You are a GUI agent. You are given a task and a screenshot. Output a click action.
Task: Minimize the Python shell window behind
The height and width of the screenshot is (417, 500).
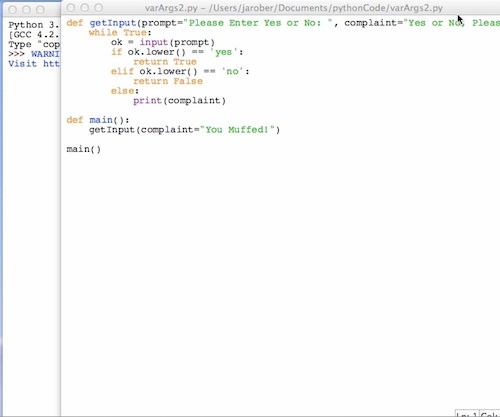[x=26, y=10]
